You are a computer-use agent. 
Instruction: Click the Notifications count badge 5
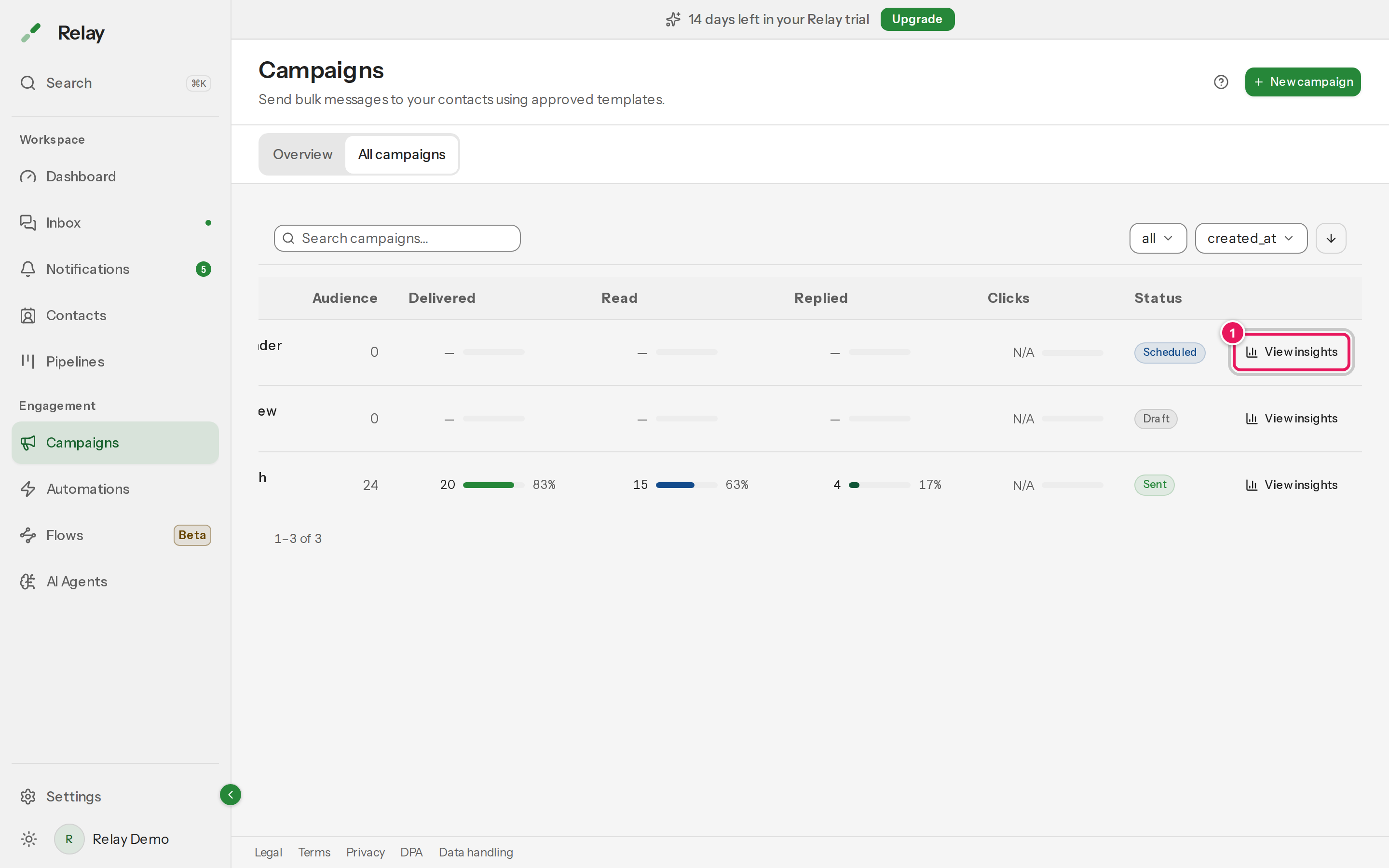coord(203,269)
